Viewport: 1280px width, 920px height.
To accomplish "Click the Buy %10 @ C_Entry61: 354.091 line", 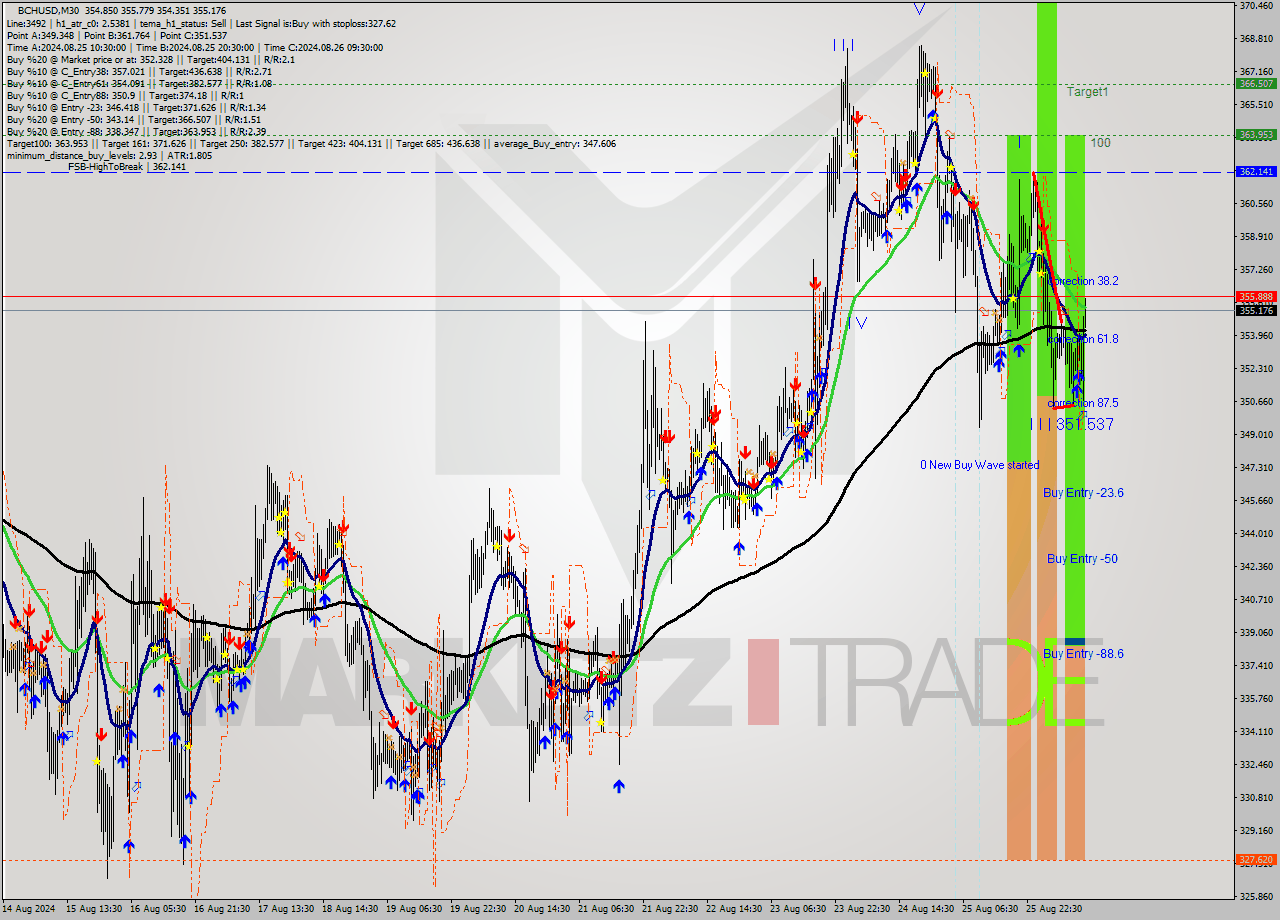I will (139, 83).
